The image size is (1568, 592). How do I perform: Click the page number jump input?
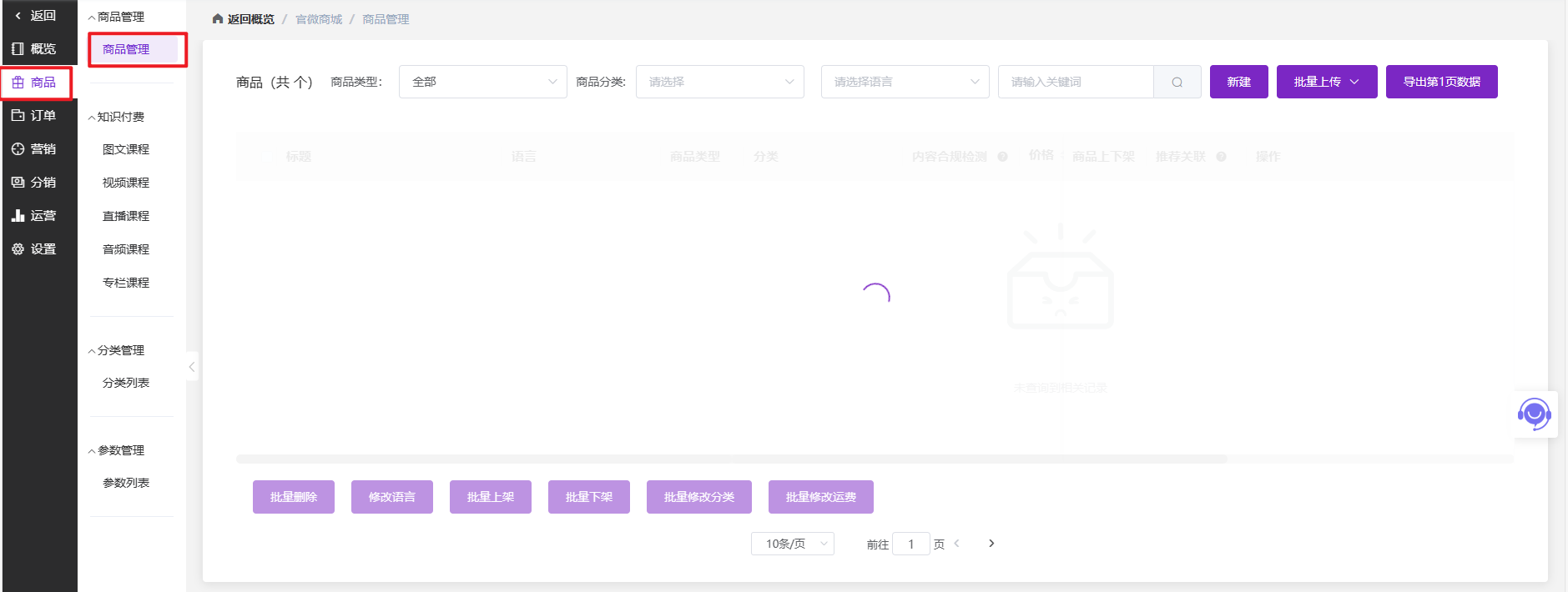[911, 544]
